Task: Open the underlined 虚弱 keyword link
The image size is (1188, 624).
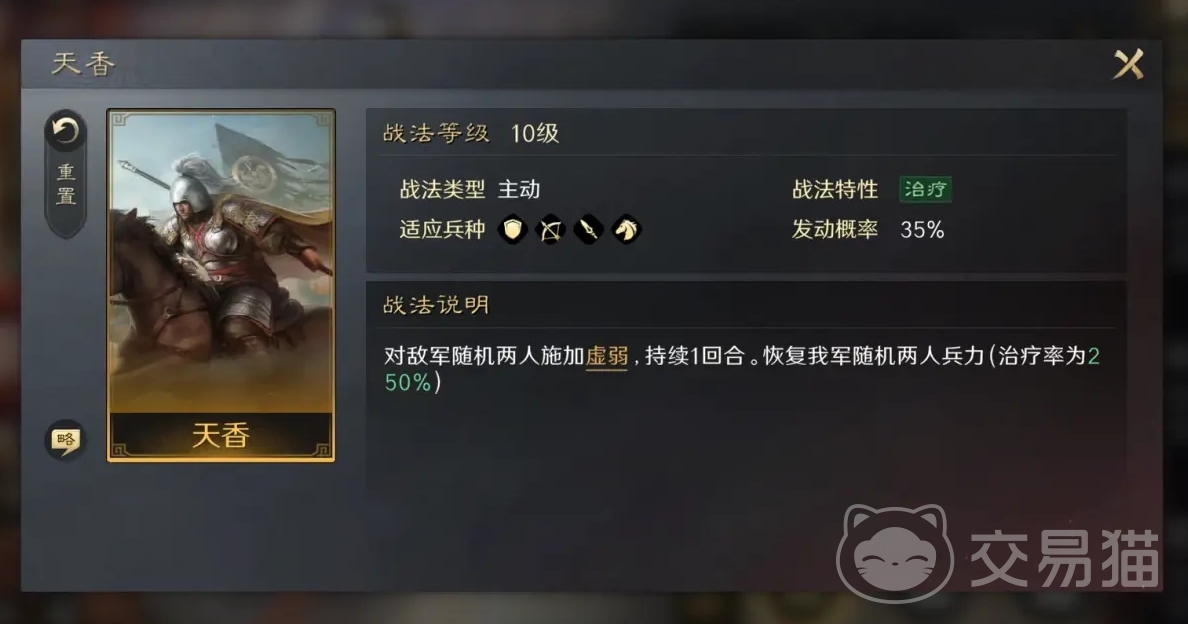Action: point(607,356)
